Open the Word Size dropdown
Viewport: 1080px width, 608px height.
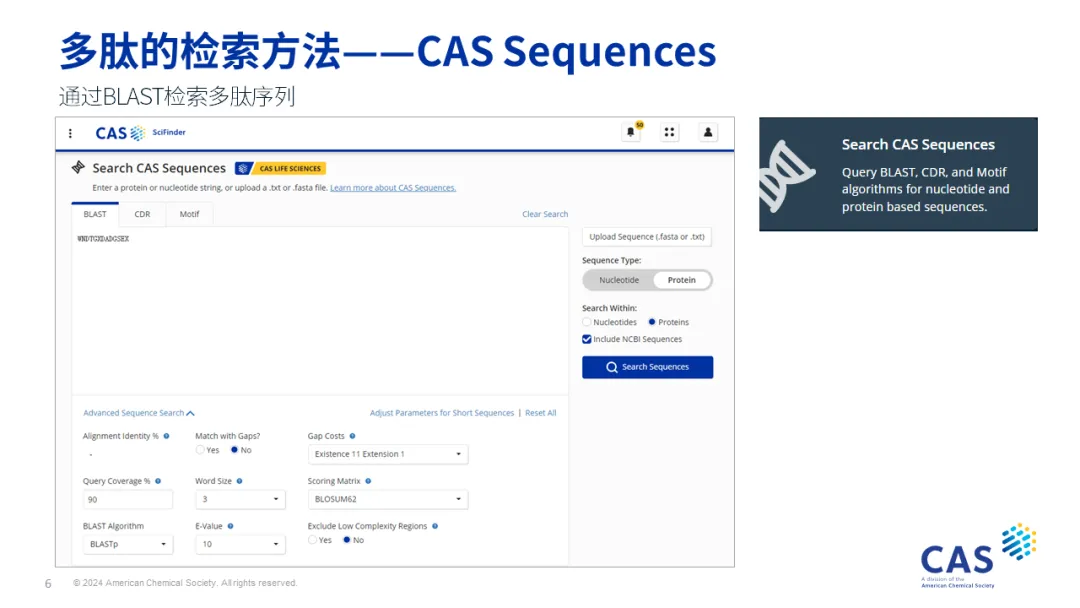coord(240,499)
